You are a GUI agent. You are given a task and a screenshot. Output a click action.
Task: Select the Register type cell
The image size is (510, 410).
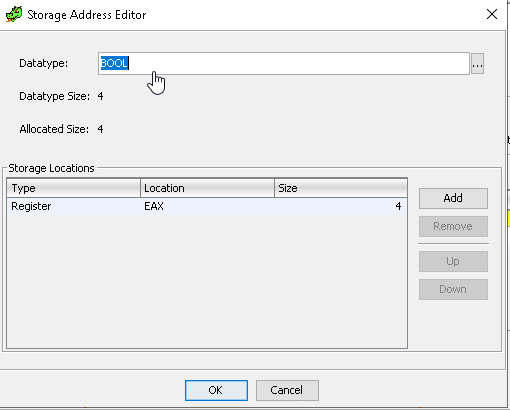coord(73,206)
